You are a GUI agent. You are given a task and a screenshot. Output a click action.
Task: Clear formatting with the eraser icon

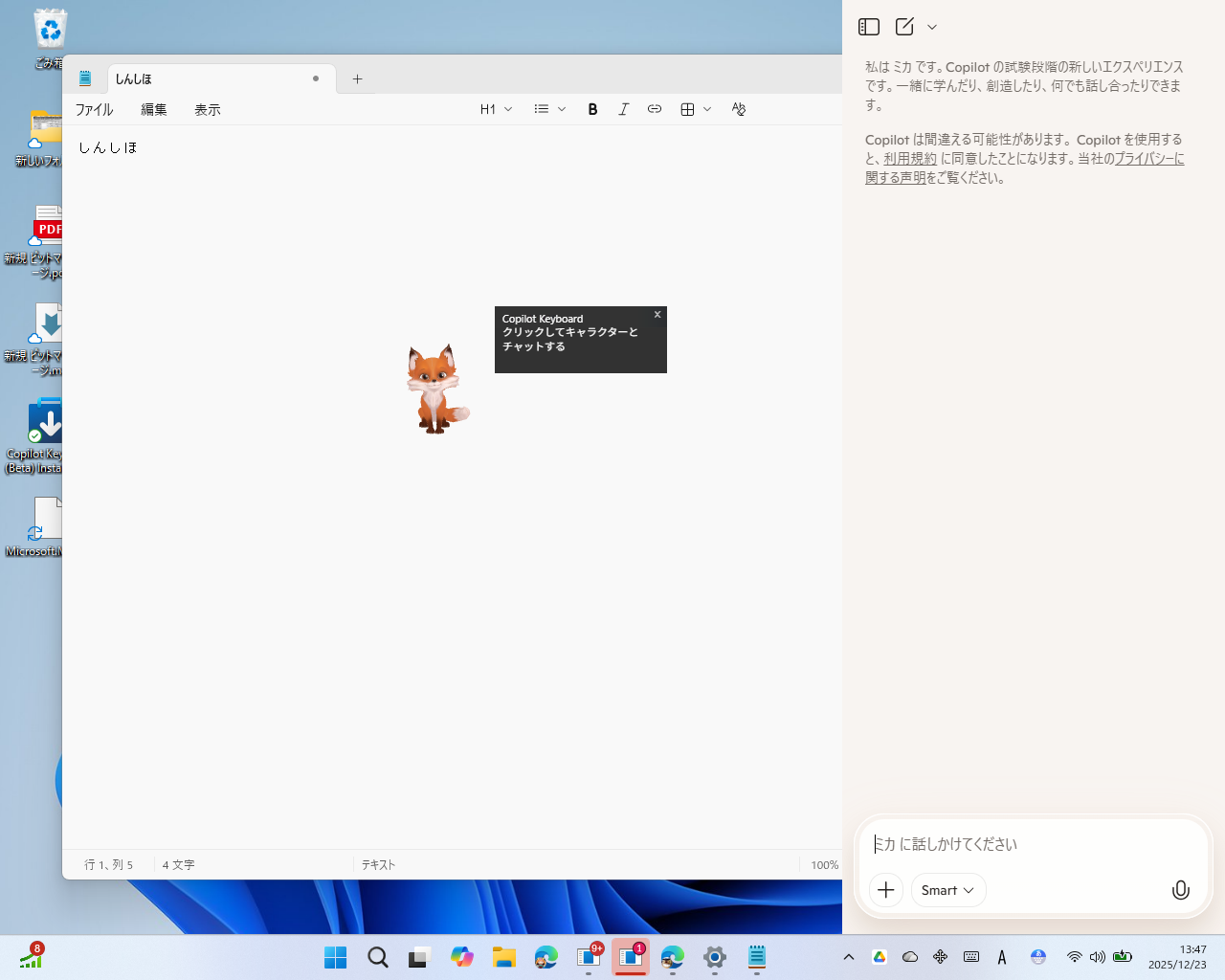738,109
